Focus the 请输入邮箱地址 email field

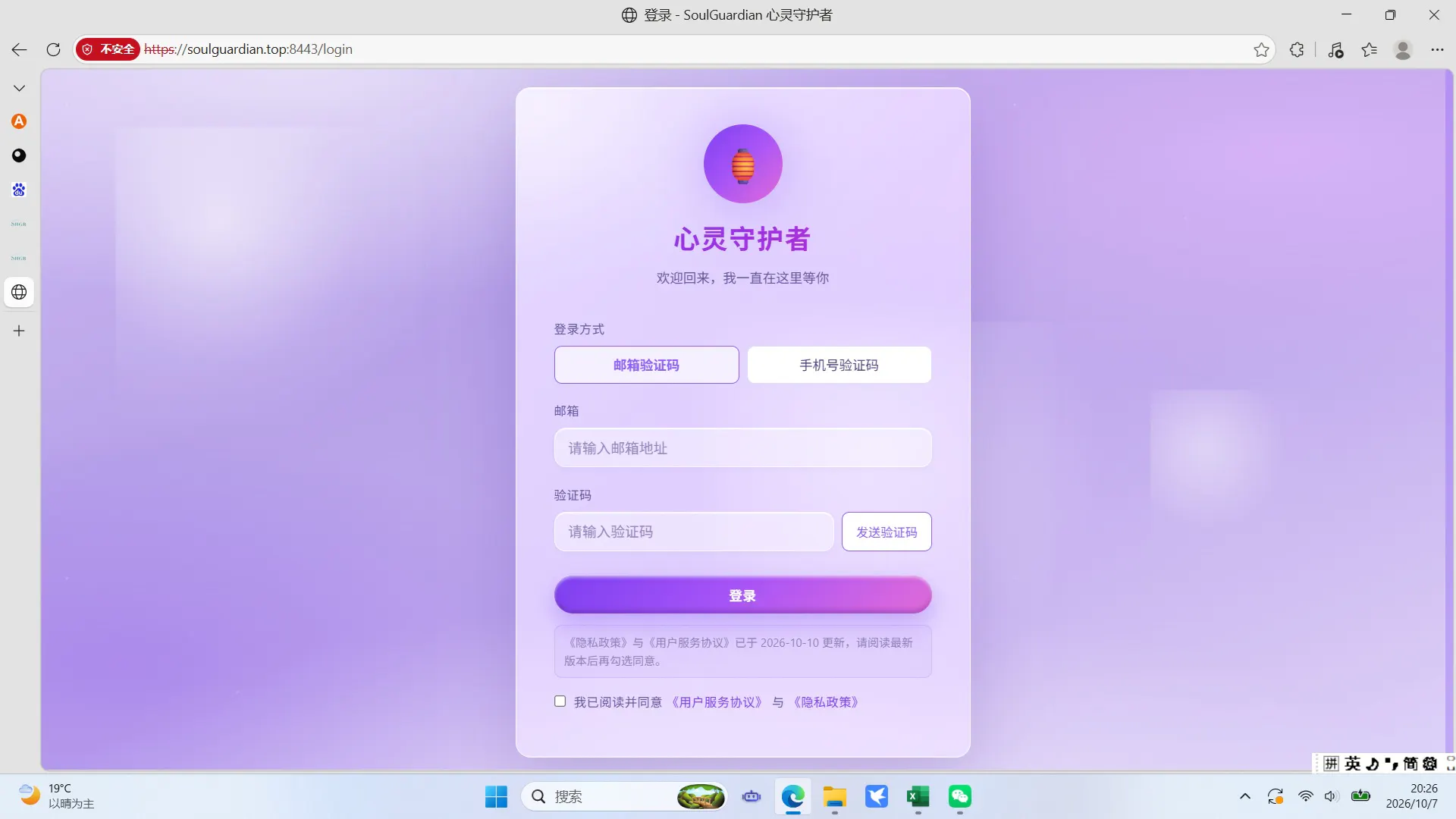743,448
